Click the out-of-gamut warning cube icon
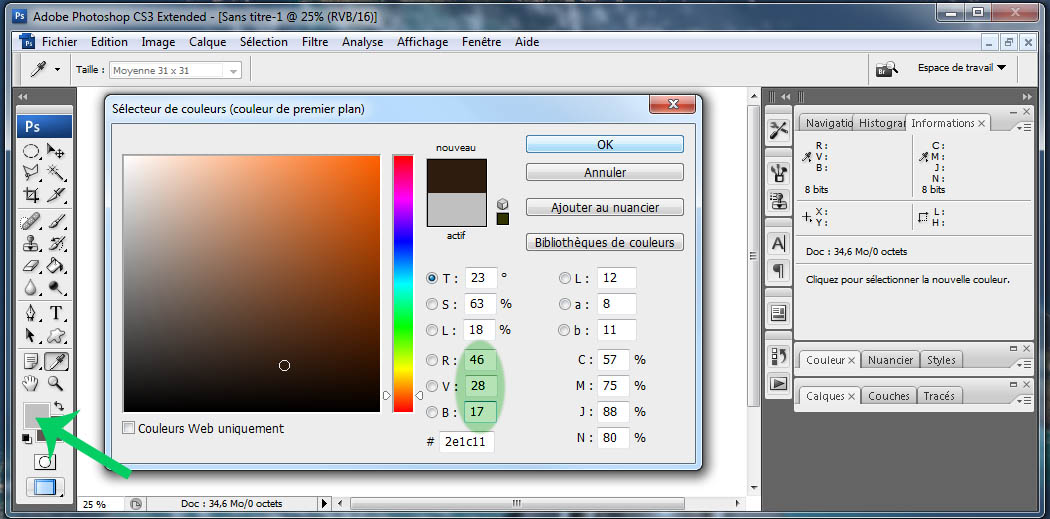 (x=502, y=204)
